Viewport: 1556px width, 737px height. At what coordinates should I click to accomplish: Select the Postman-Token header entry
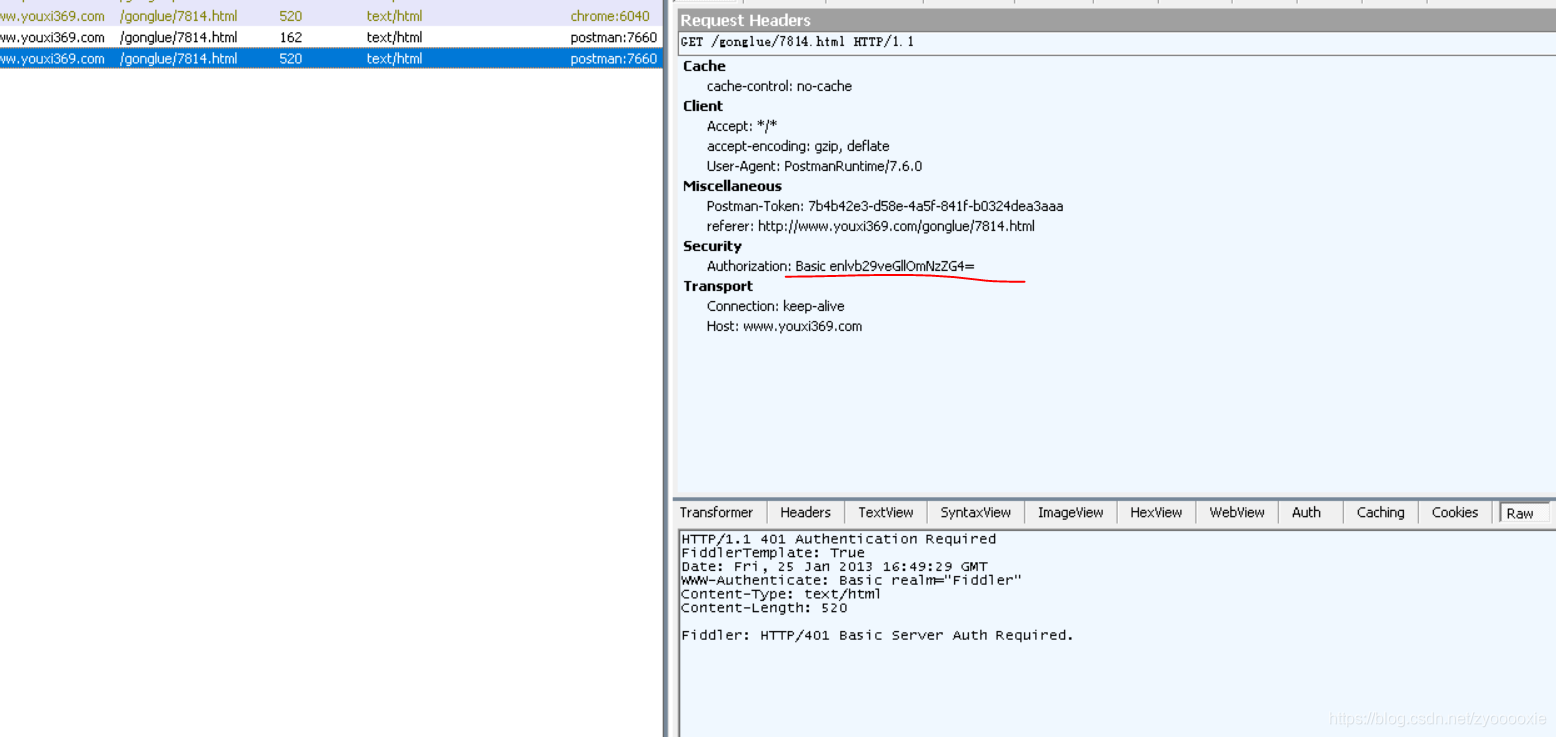click(885, 206)
